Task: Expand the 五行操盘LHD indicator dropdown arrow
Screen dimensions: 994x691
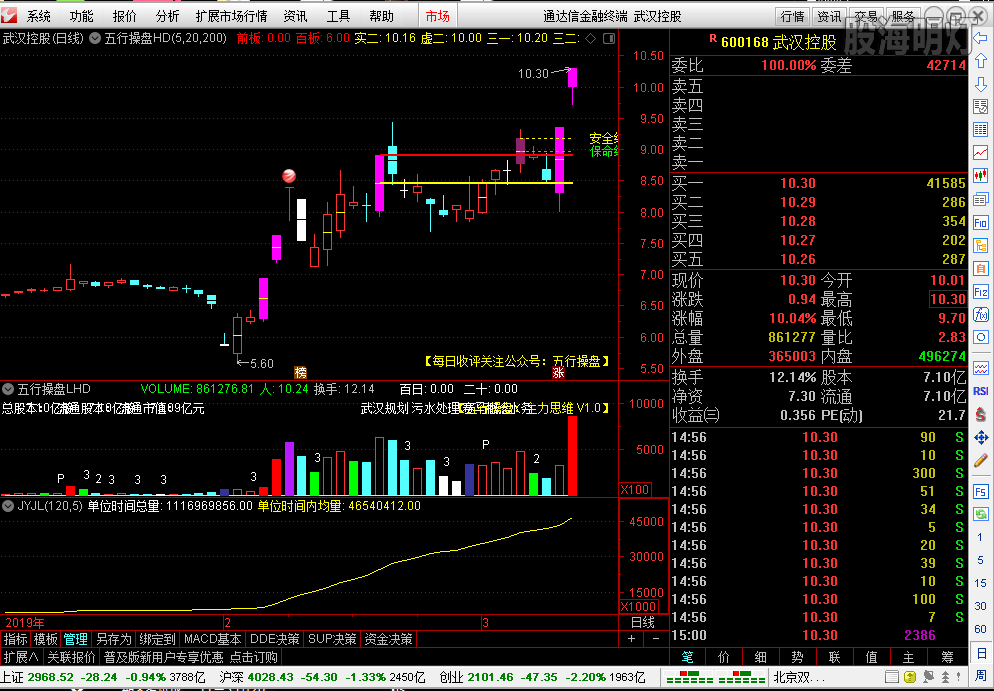Action: tap(8, 389)
